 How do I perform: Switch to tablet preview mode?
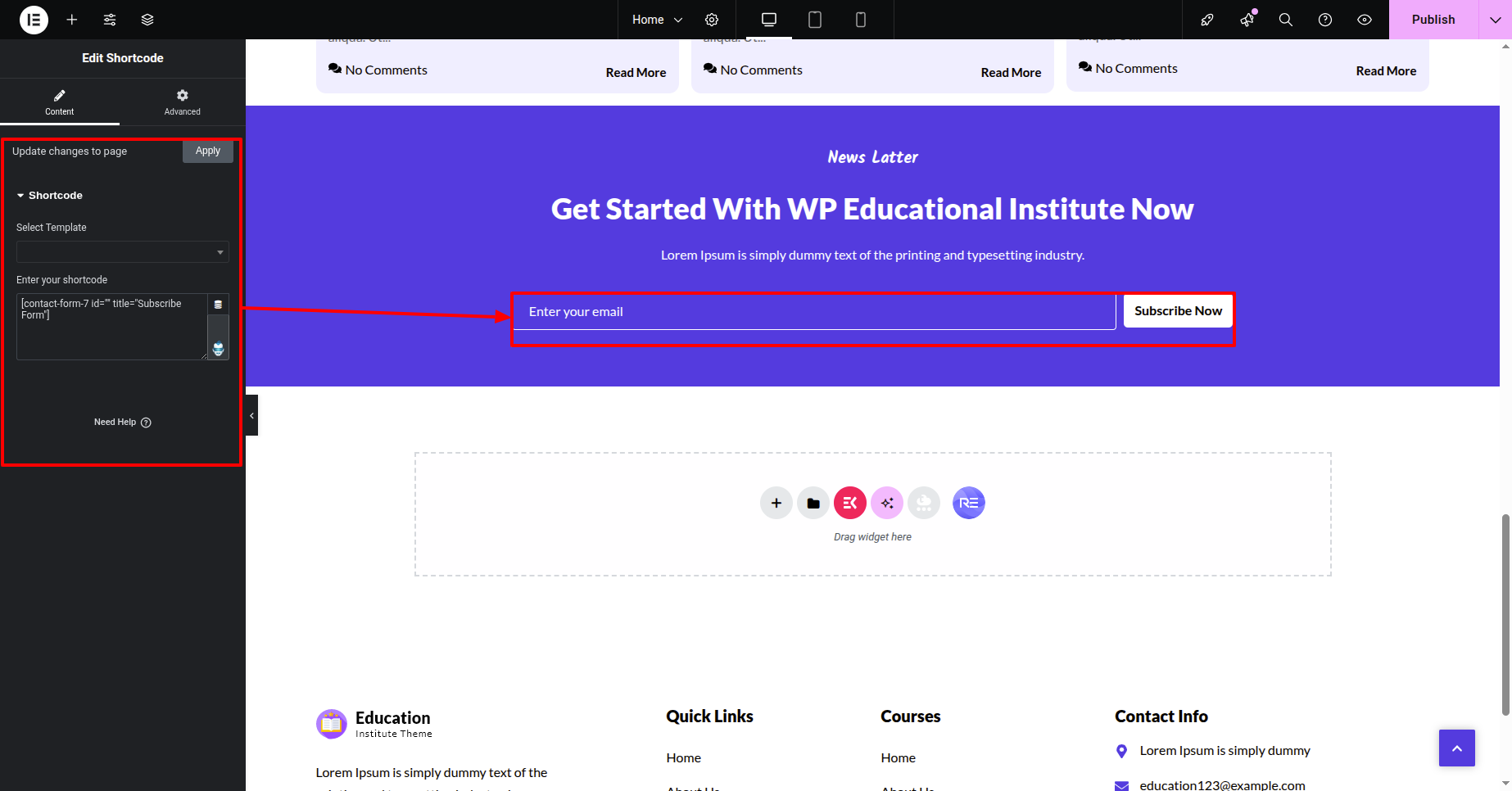click(815, 20)
